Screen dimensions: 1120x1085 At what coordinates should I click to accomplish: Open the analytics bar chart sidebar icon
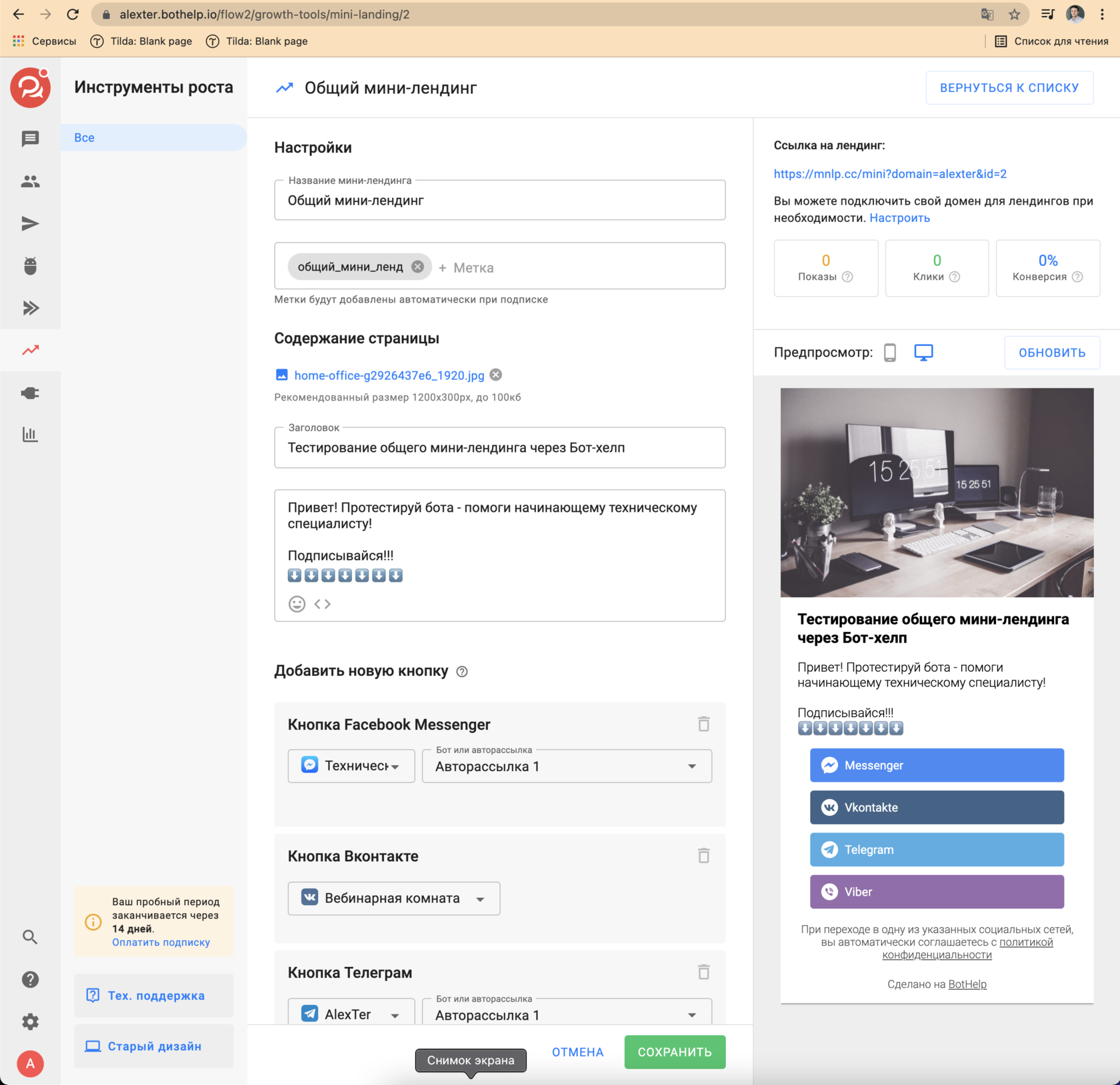click(x=30, y=435)
